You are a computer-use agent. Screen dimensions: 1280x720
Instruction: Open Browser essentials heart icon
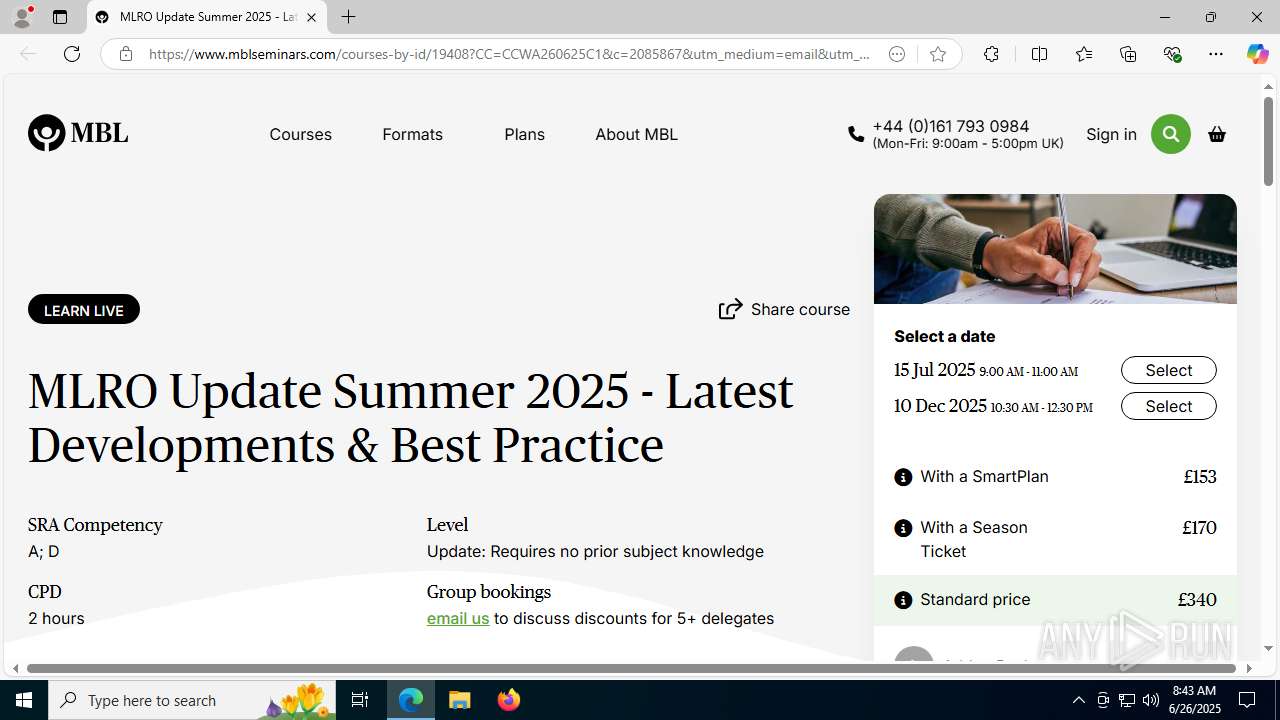click(1172, 54)
